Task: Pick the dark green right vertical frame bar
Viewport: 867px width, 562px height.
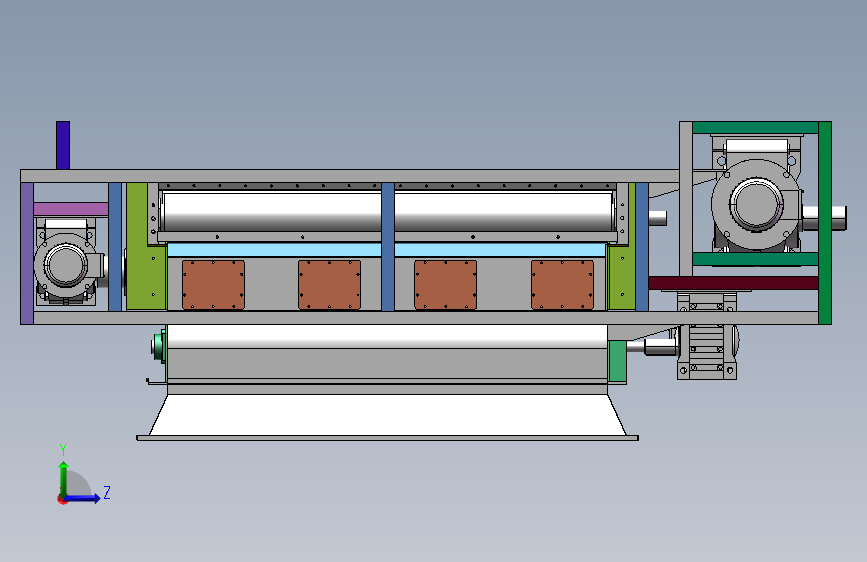Action: 825,223
